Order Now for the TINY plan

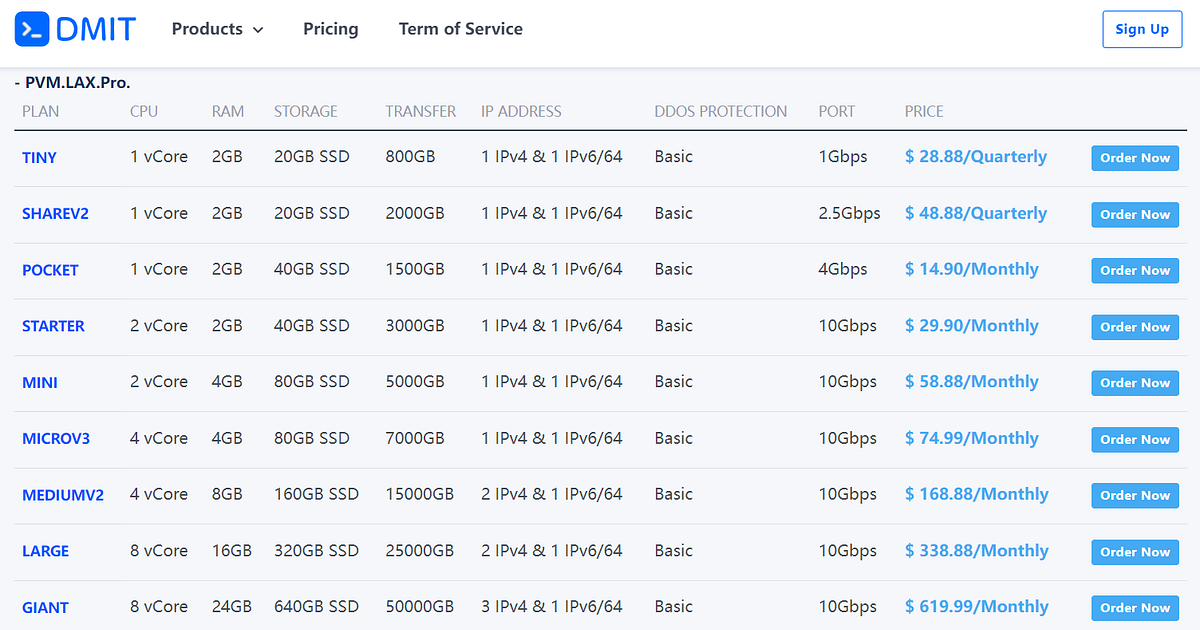[x=1135, y=157]
